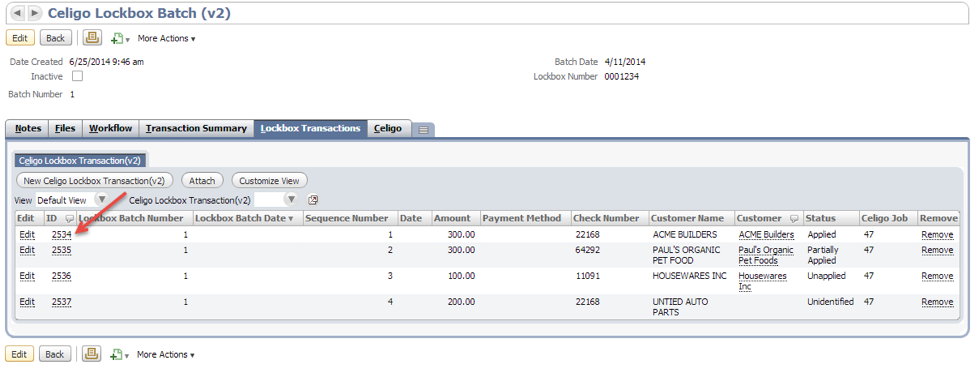Click the Unidentified status cell

click(830, 302)
